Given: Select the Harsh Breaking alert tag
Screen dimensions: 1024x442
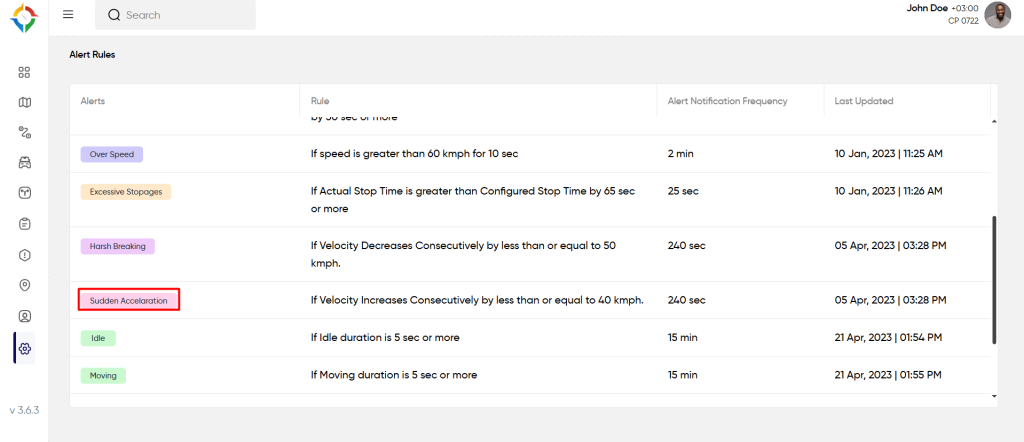Looking at the screenshot, I should click(x=118, y=246).
